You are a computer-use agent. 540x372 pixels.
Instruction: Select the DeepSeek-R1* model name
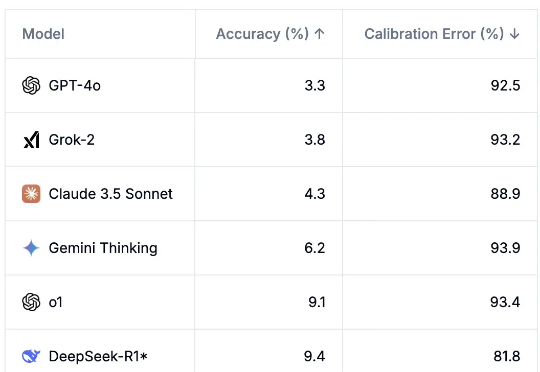point(98,356)
